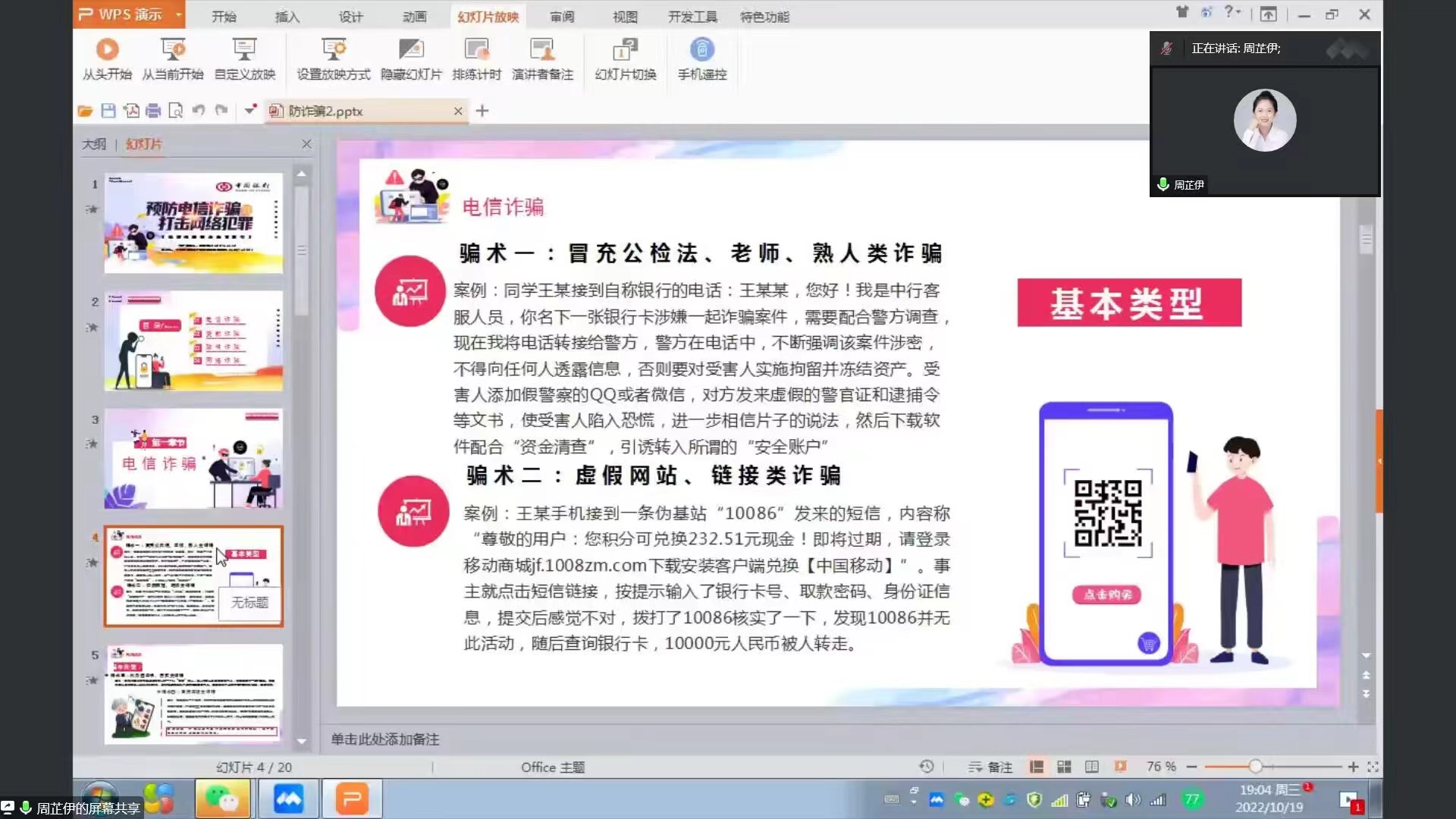
Task: Select slide 3 电信诈骗 thumbnail
Action: [x=193, y=459]
